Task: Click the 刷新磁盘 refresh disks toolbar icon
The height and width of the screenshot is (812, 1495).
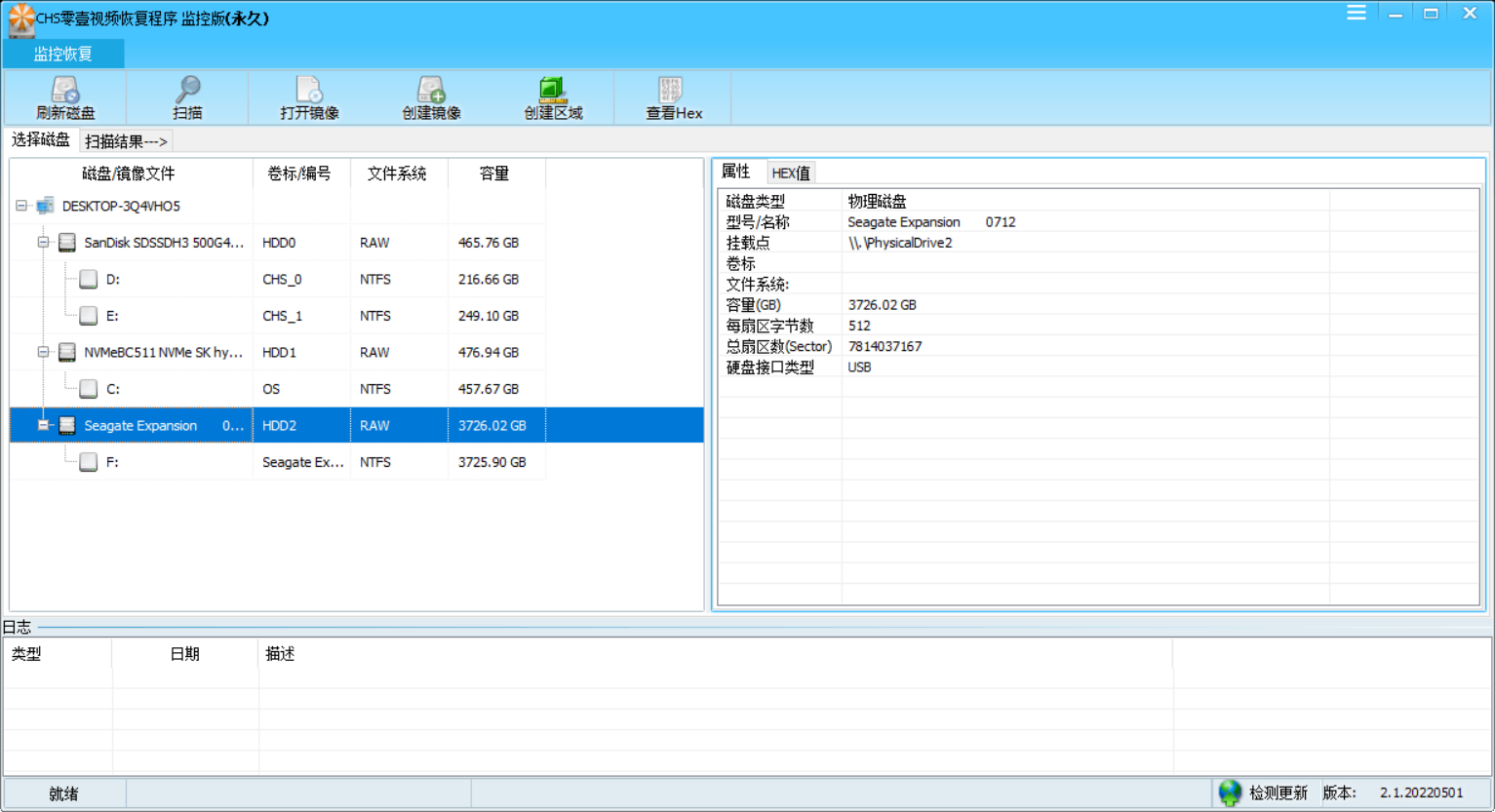Action: click(x=64, y=97)
